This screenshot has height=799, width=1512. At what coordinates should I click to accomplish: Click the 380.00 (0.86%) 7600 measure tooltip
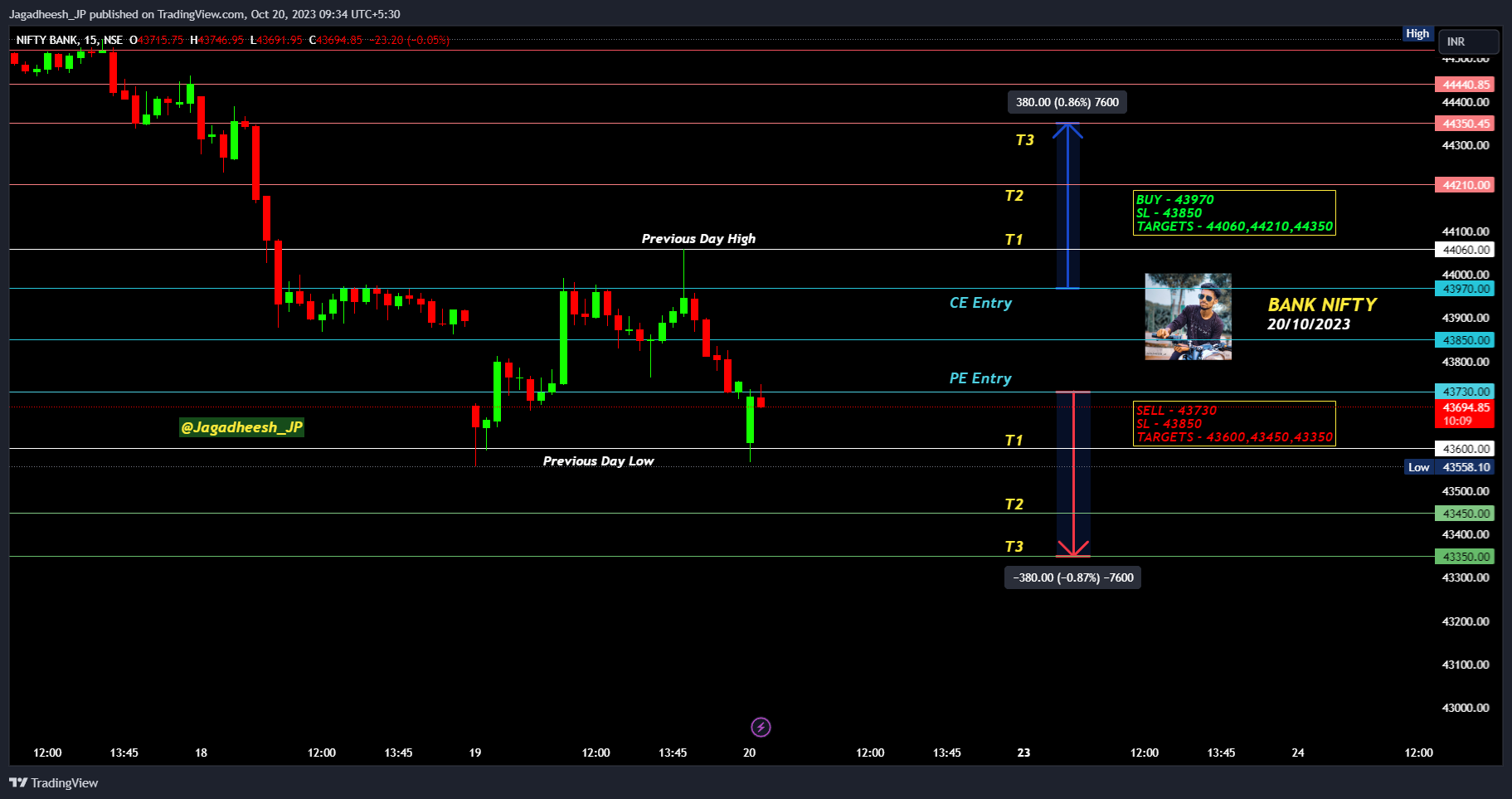click(1067, 102)
